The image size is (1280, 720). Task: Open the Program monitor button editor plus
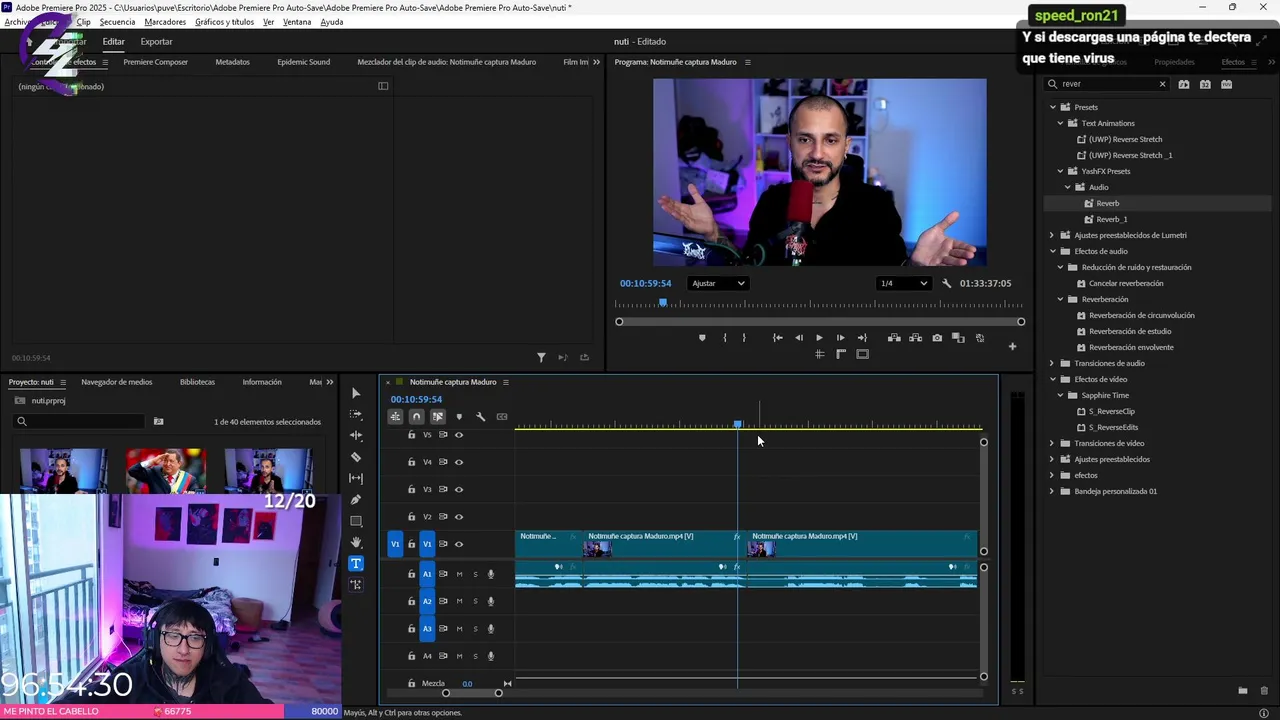pos(1012,347)
